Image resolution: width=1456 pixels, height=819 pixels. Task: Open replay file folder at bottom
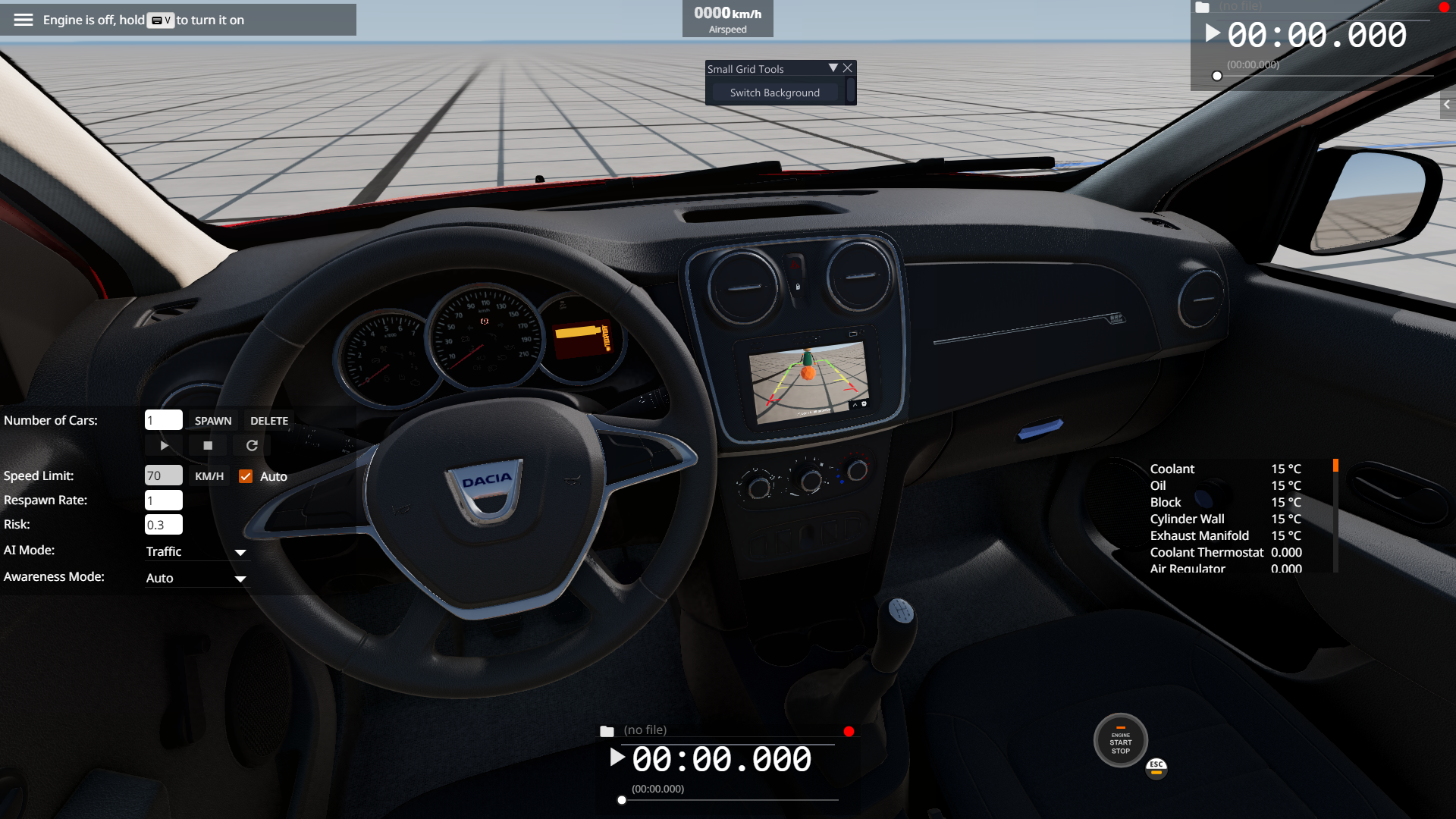tap(607, 731)
